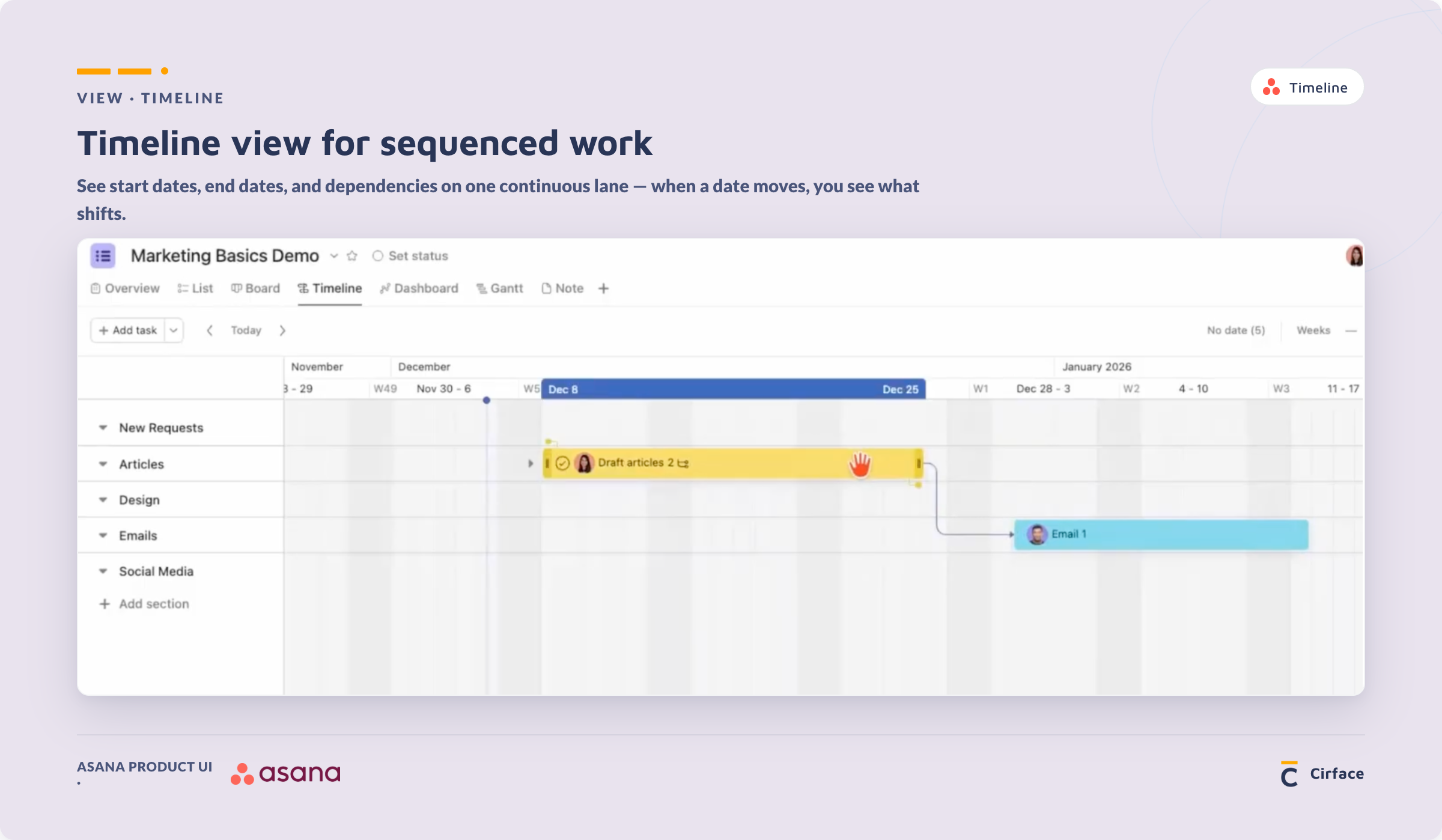Open the project title dropdown chevron
Image resolution: width=1442 pixels, height=840 pixels.
coord(334,256)
